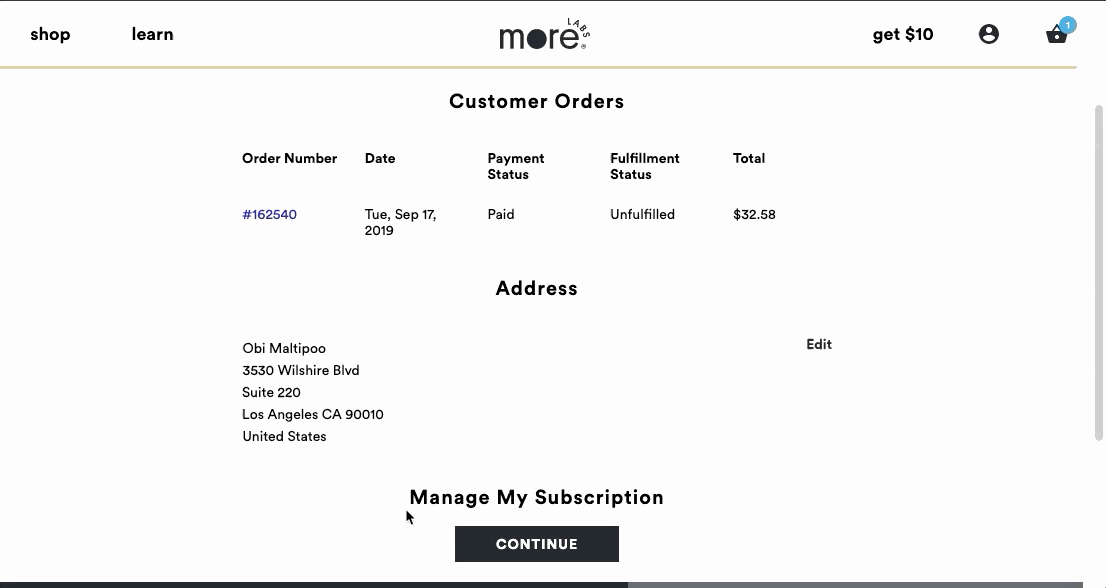
Task: Click the get $10 link
Action: point(902,34)
